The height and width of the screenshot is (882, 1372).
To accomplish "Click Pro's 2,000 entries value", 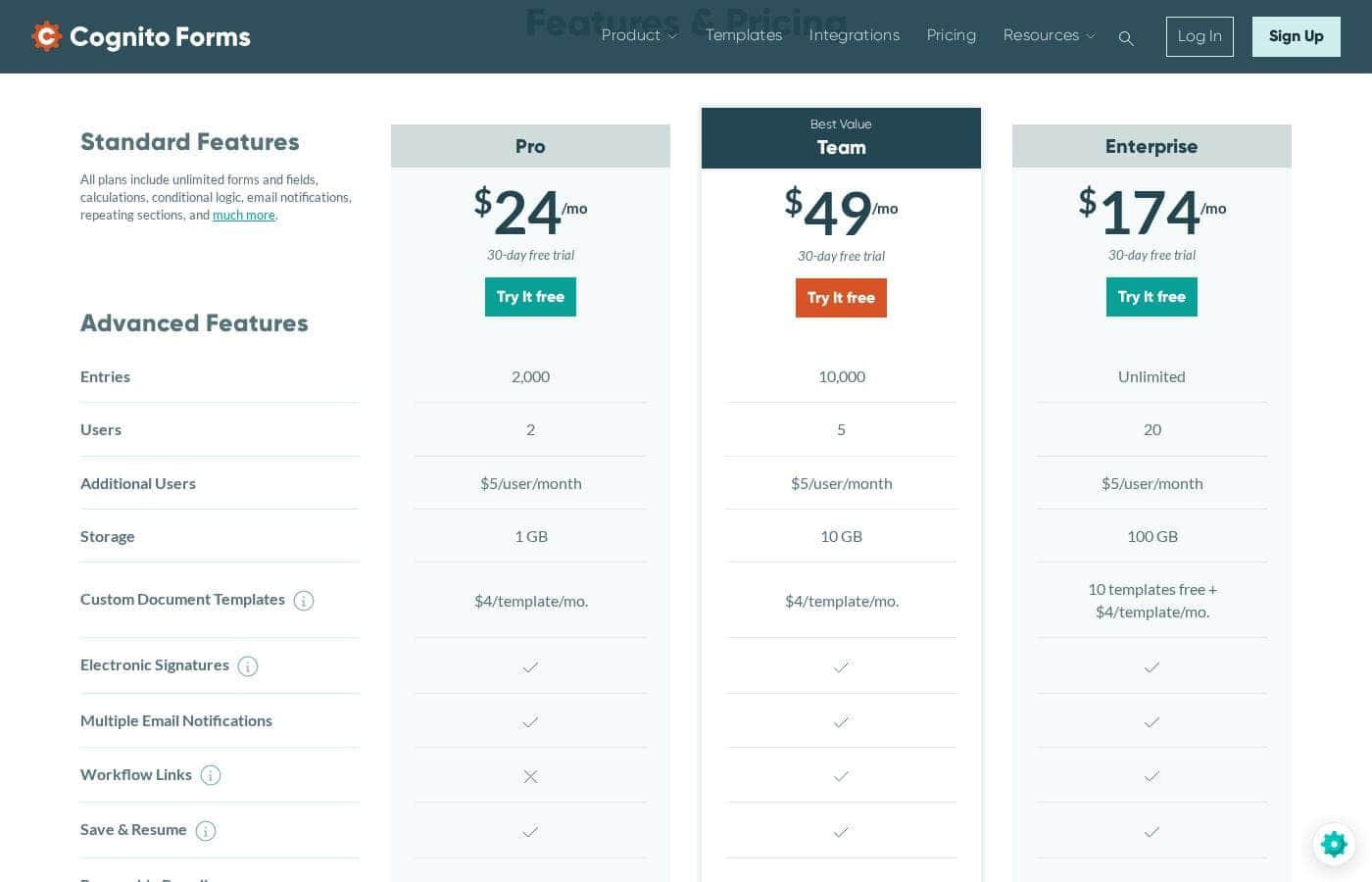I will pyautogui.click(x=530, y=377).
